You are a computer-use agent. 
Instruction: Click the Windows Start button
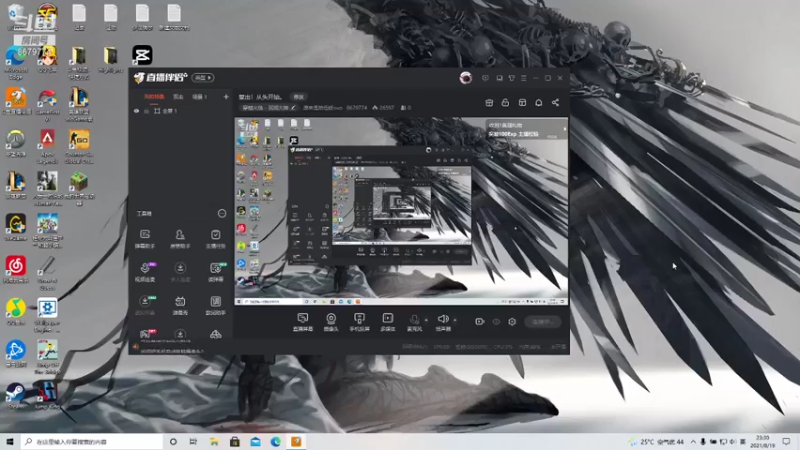point(9,441)
